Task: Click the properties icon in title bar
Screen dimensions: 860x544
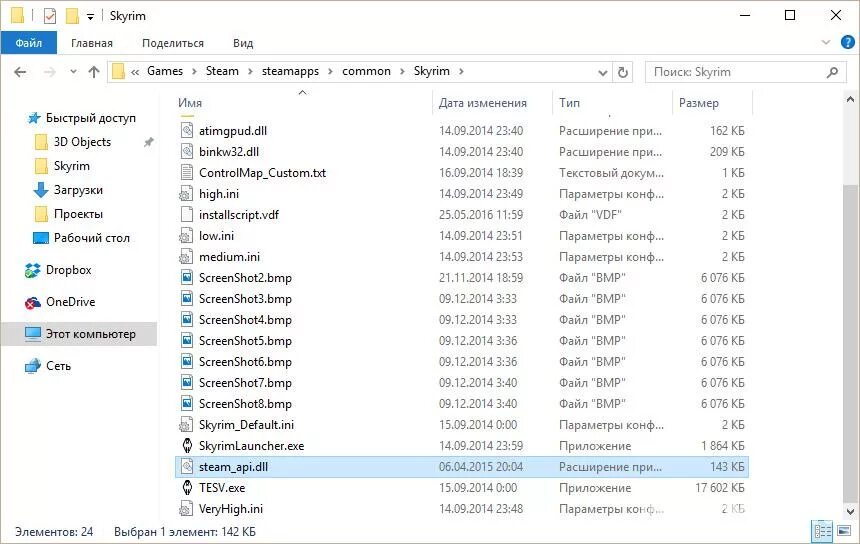Action: tap(50, 15)
